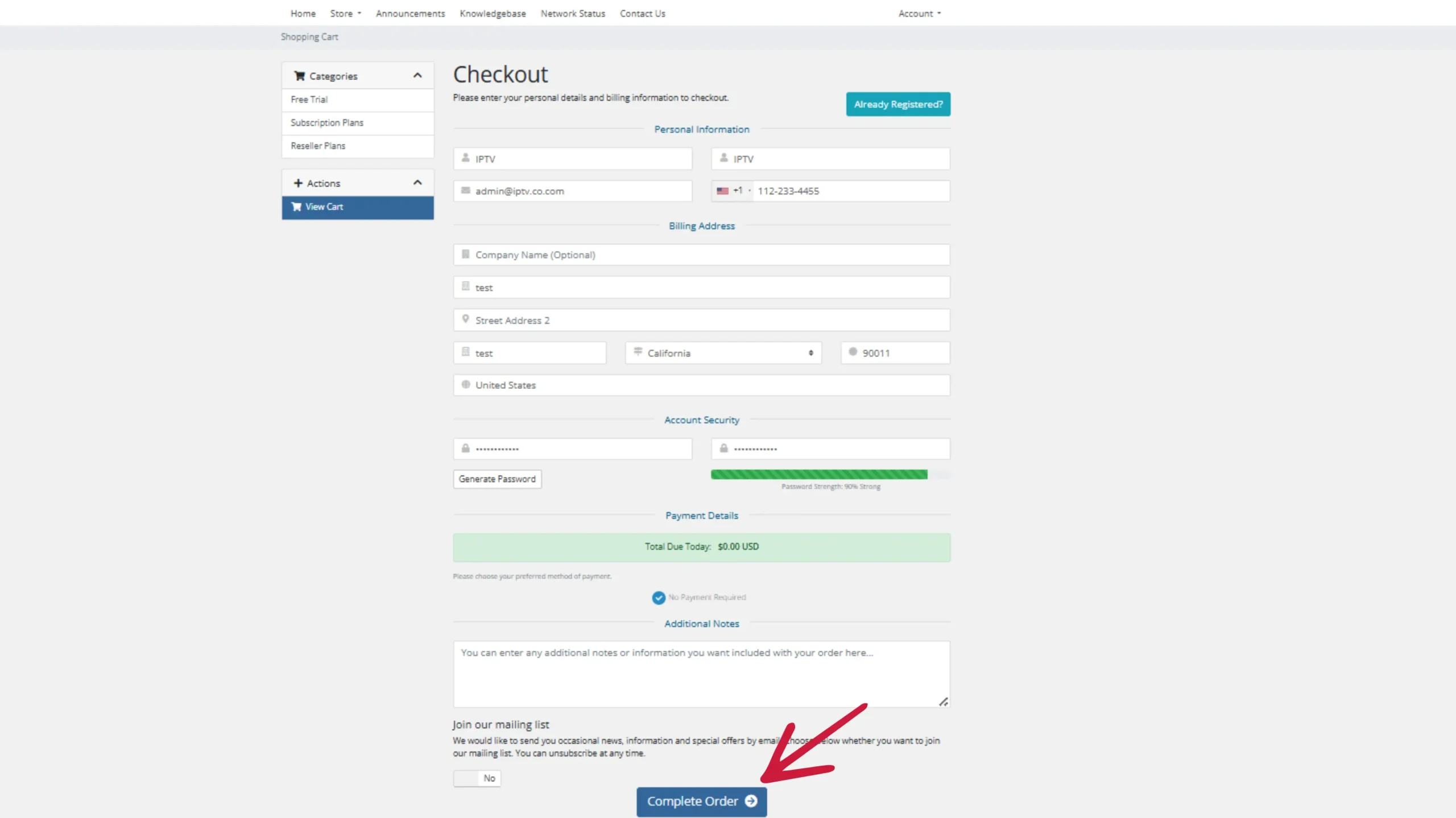Open the California state dropdown
Viewport: 1456px width, 818px height.
coord(723,353)
